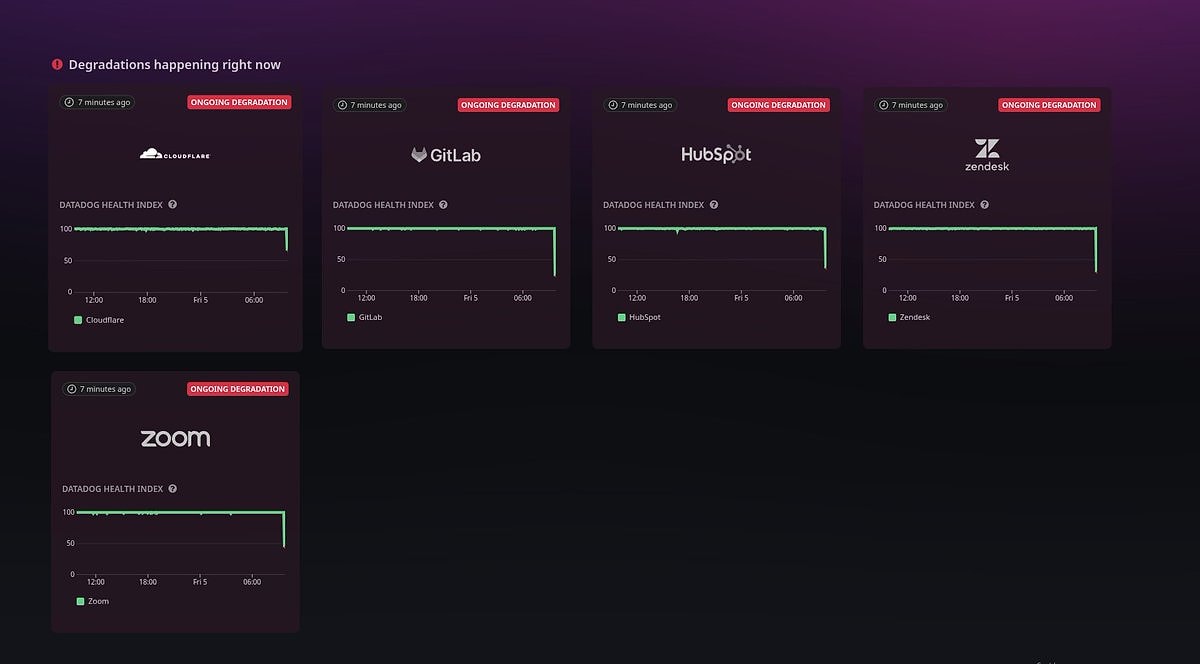Toggle the Cloudflare legend series swatch

(78, 320)
